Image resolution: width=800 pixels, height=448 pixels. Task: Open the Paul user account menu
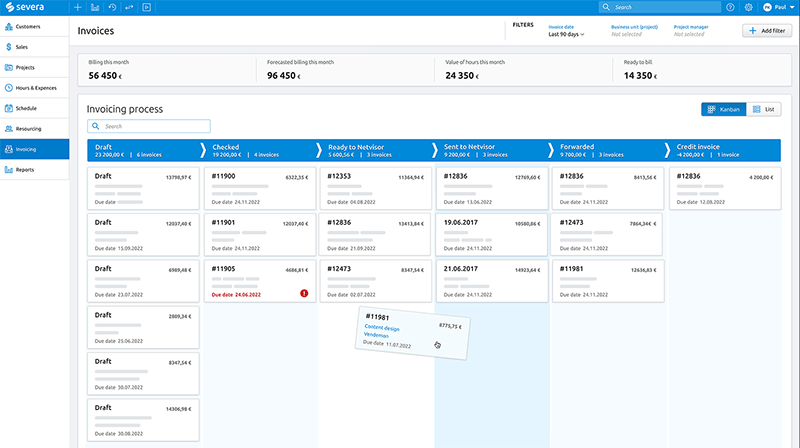(775, 7)
